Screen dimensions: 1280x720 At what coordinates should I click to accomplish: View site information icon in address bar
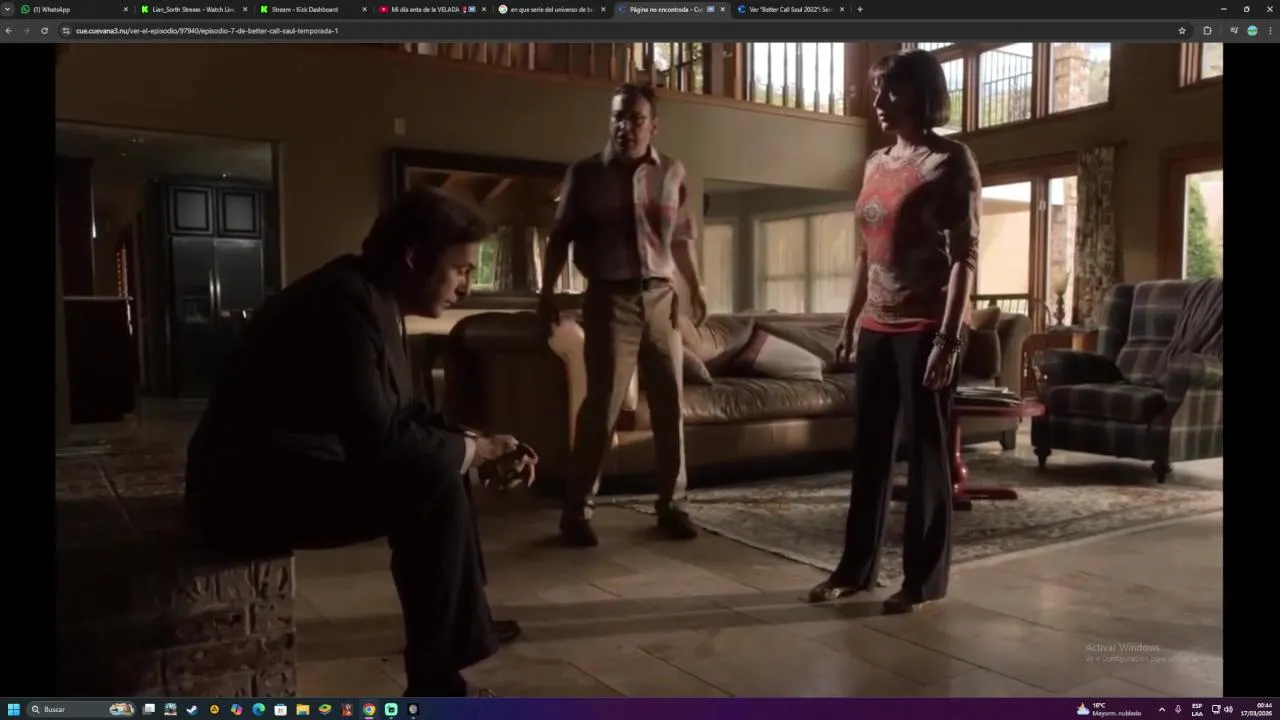coord(66,31)
